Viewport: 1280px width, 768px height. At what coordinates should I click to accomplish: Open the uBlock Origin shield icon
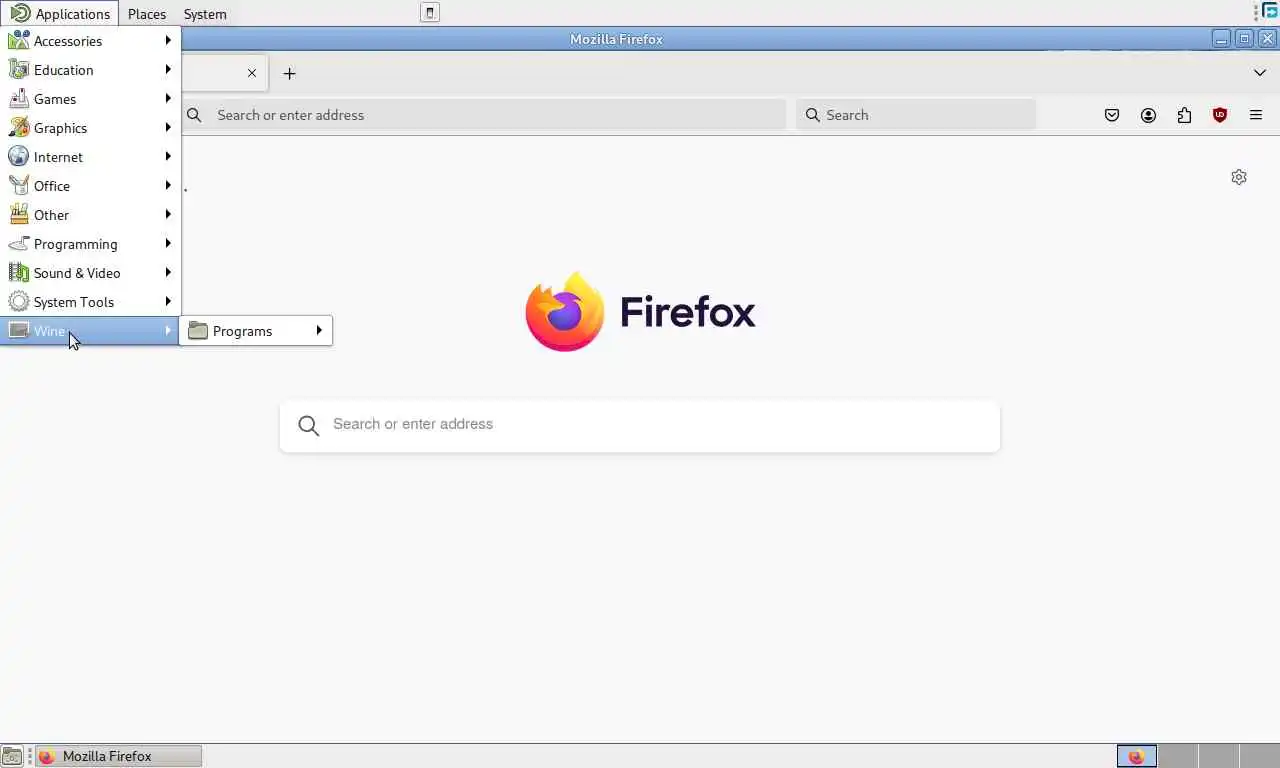tap(1220, 115)
